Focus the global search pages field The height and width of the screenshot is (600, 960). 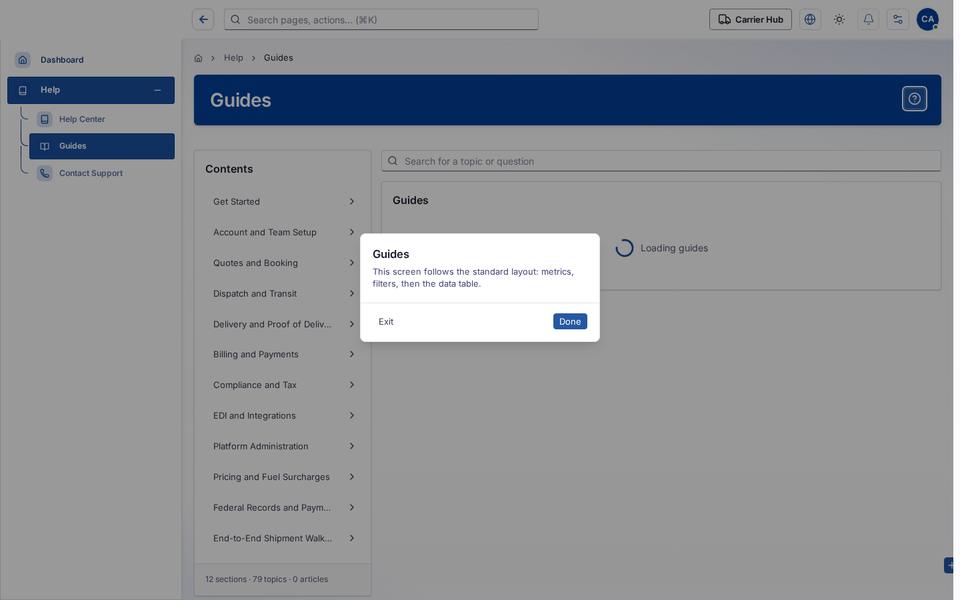click(381, 20)
